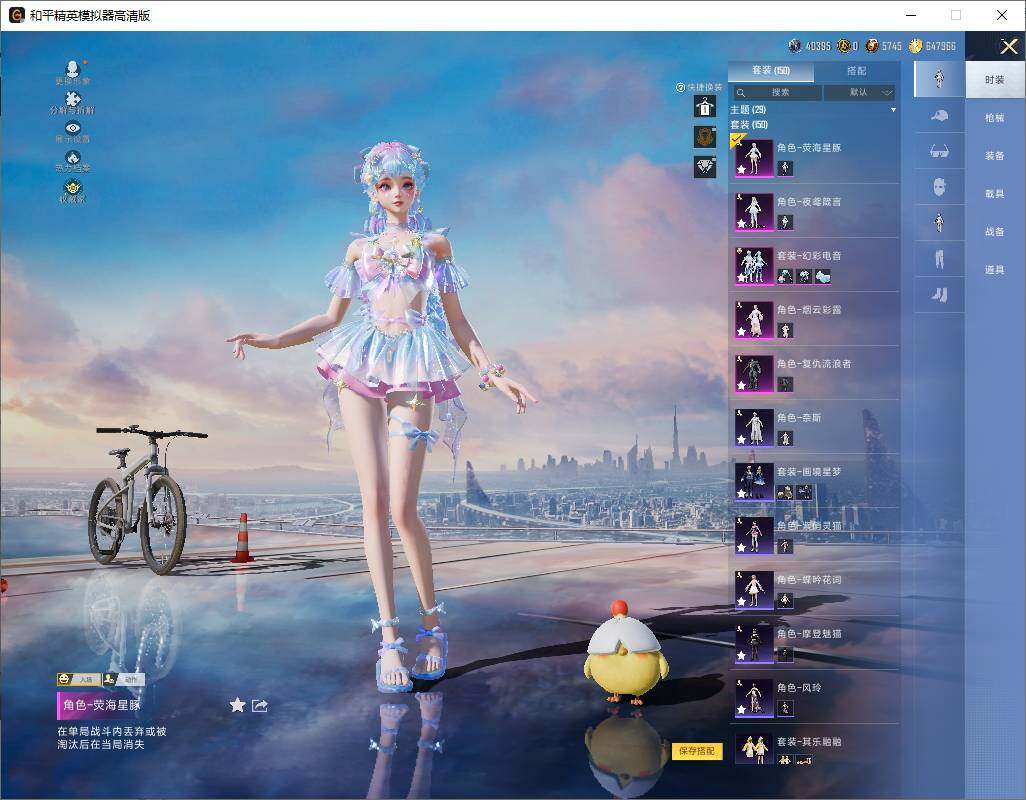Viewport: 1026px width, 800px height.
Task: Open the 更换形象 change-avatar icon
Action: [x=73, y=68]
